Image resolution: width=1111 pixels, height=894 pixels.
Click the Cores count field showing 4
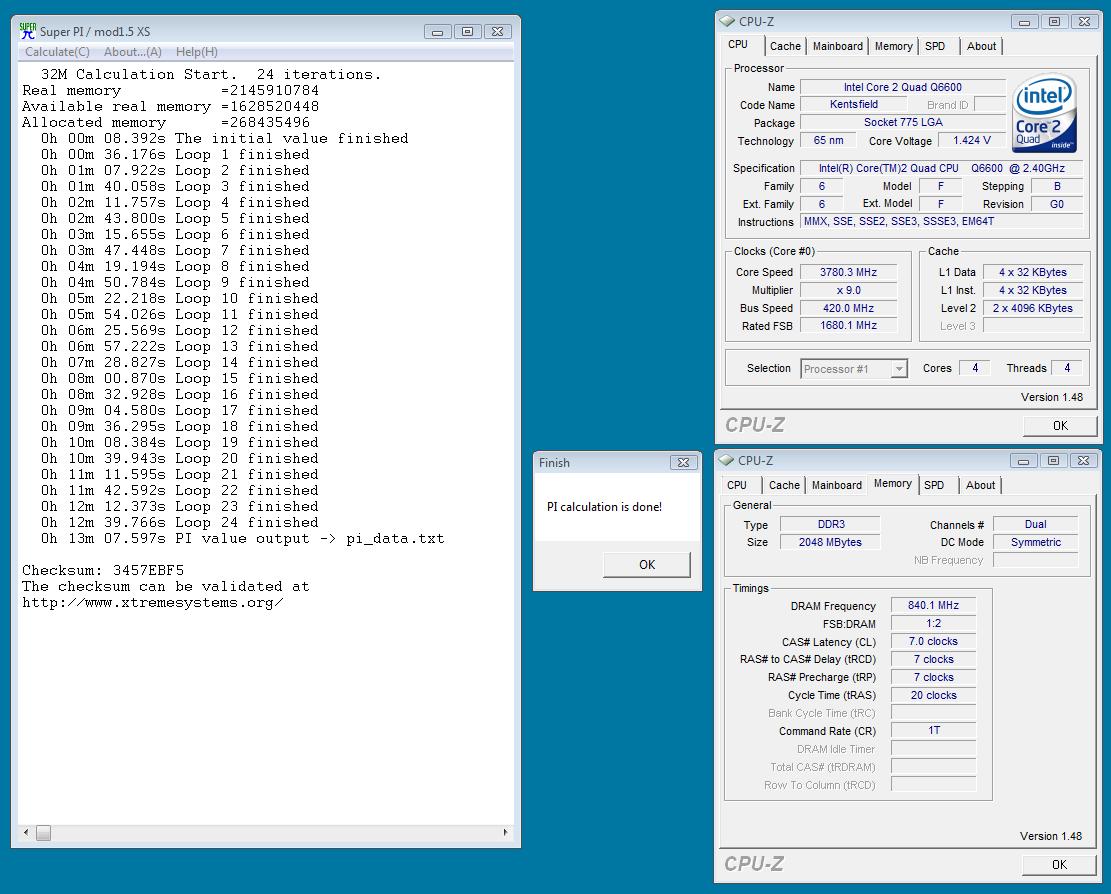pos(975,368)
